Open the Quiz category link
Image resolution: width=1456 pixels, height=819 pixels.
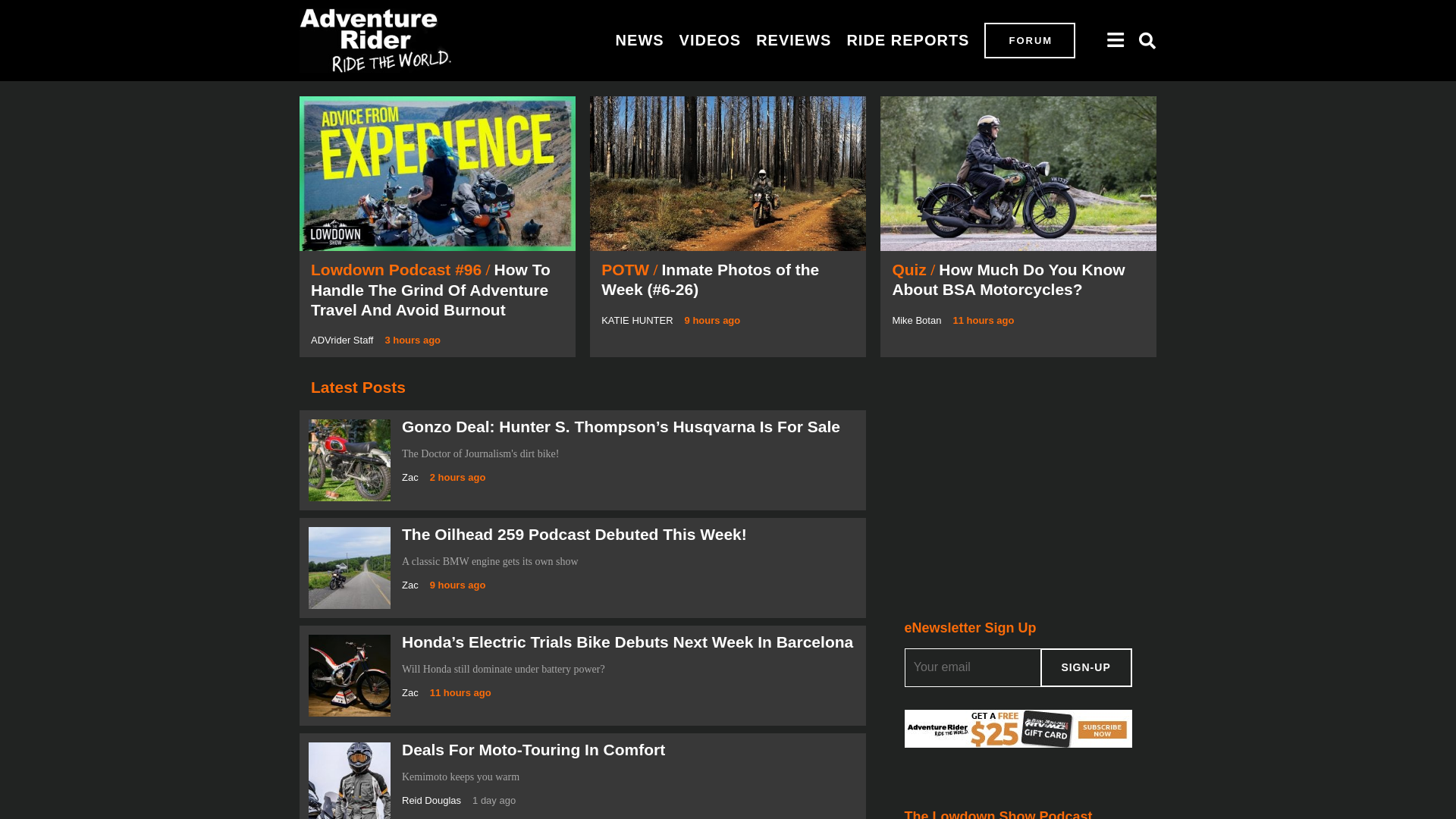(x=908, y=270)
